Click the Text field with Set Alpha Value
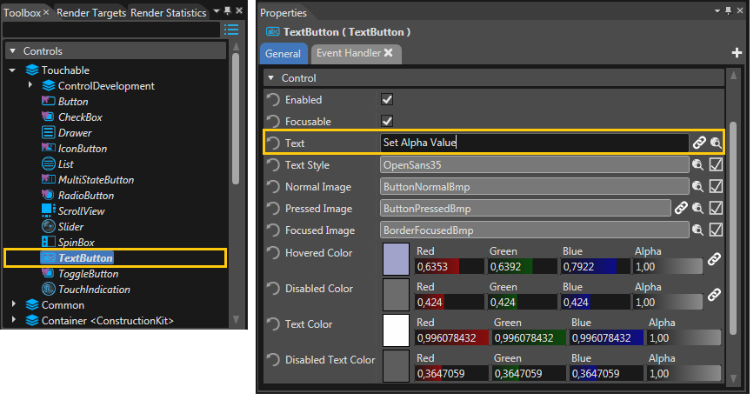 pyautogui.click(x=535, y=143)
